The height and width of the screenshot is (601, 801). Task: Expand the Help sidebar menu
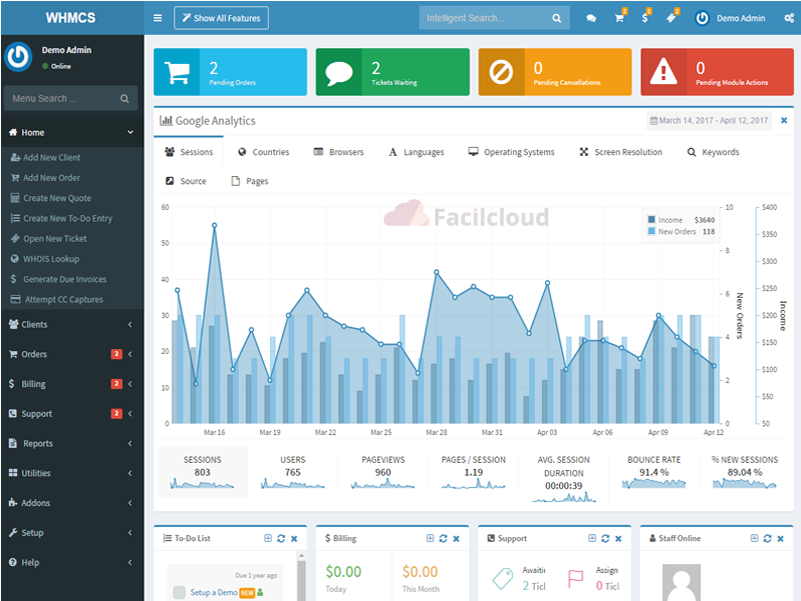click(x=72, y=562)
